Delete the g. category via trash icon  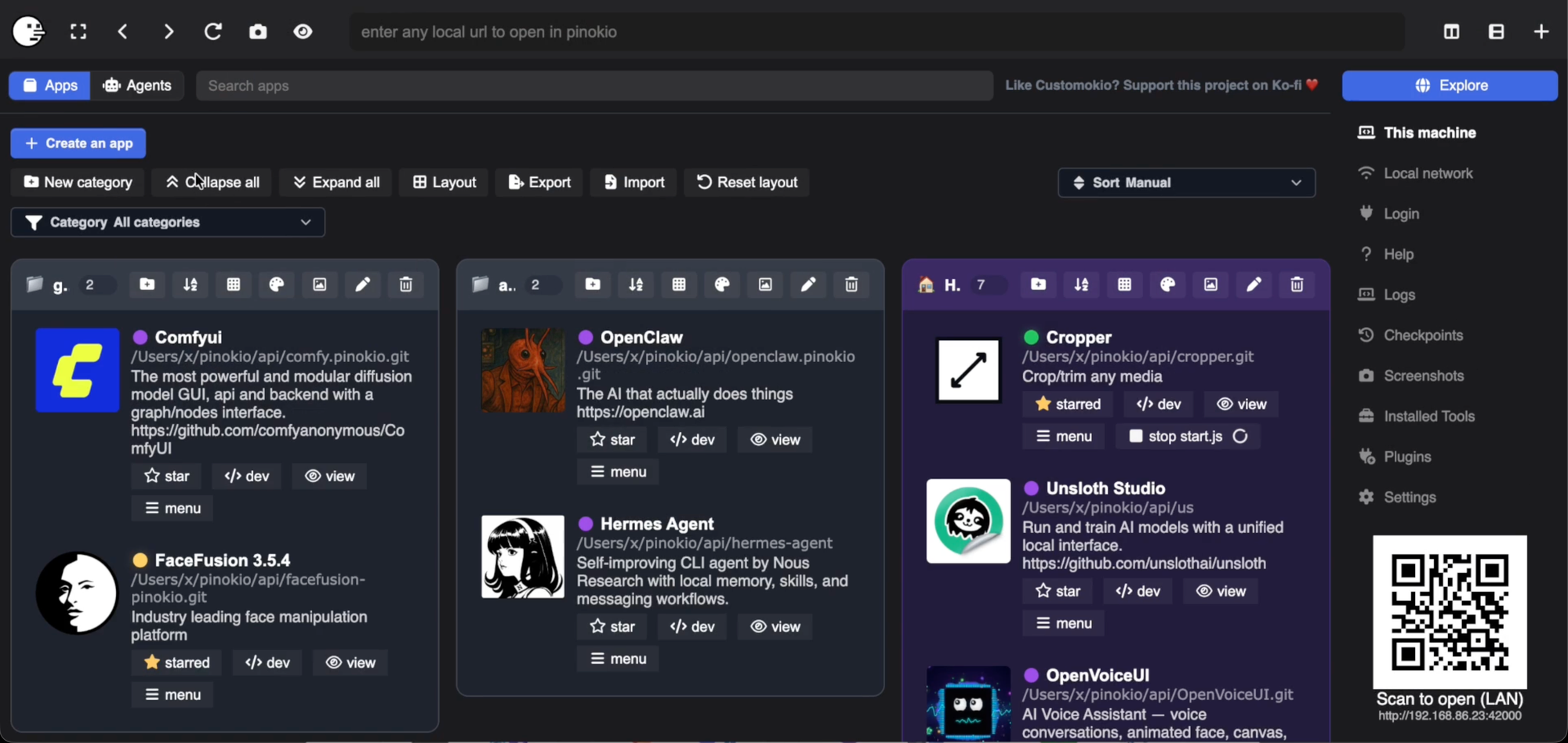click(x=405, y=285)
